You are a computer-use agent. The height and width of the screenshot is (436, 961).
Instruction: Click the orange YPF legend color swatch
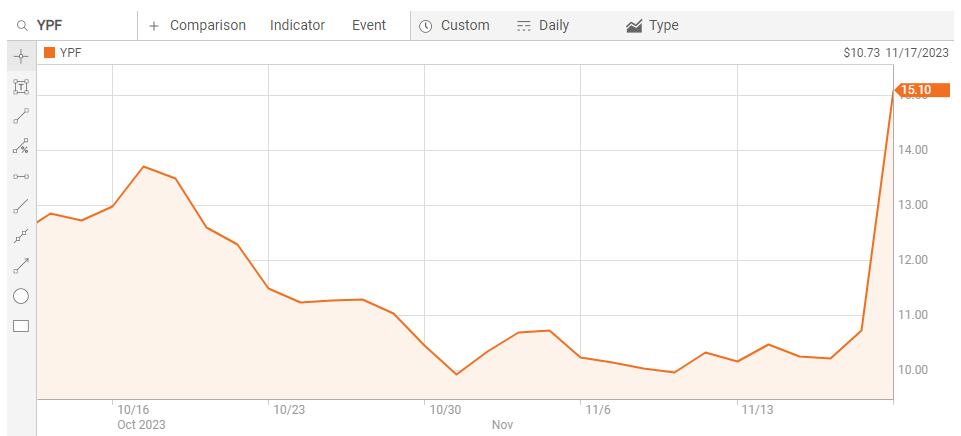[50, 53]
